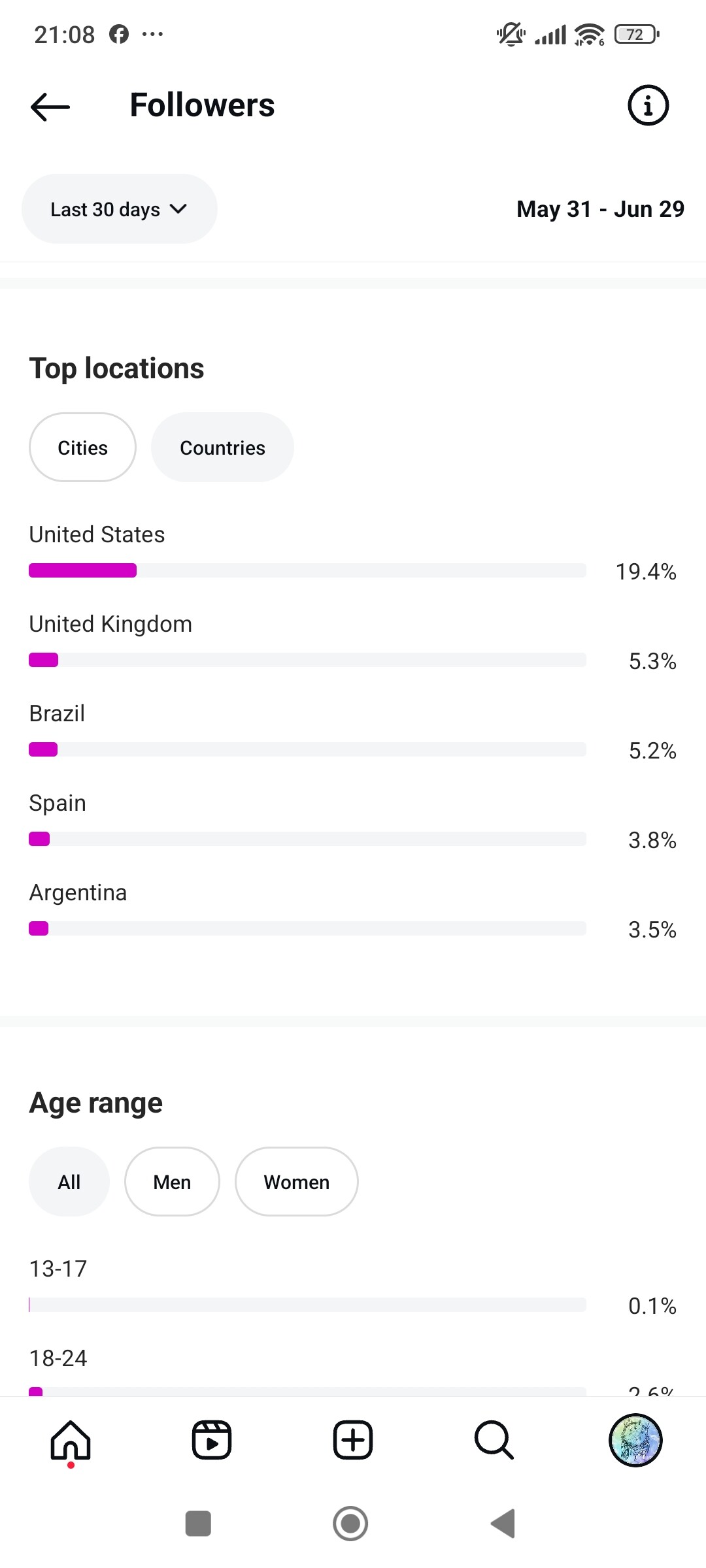Tap the United States percentage bar
Screen dimensions: 706x1568
point(307,570)
